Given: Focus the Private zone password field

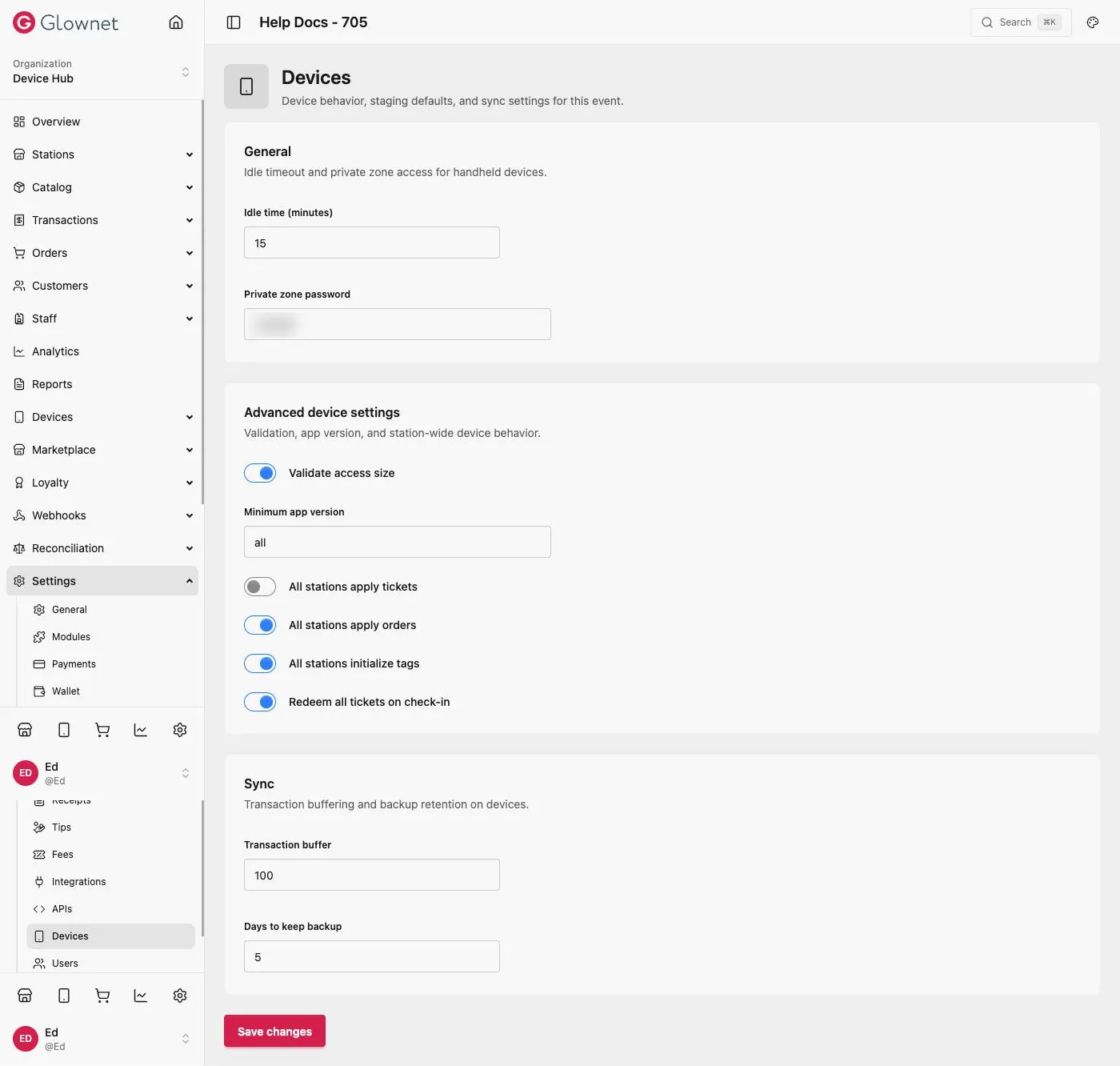Looking at the screenshot, I should [398, 324].
